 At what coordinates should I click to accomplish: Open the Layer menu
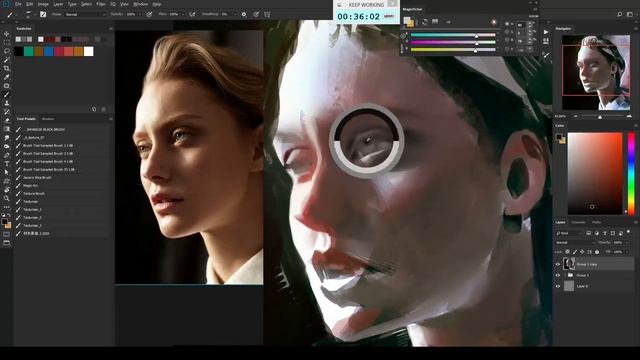point(58,4)
